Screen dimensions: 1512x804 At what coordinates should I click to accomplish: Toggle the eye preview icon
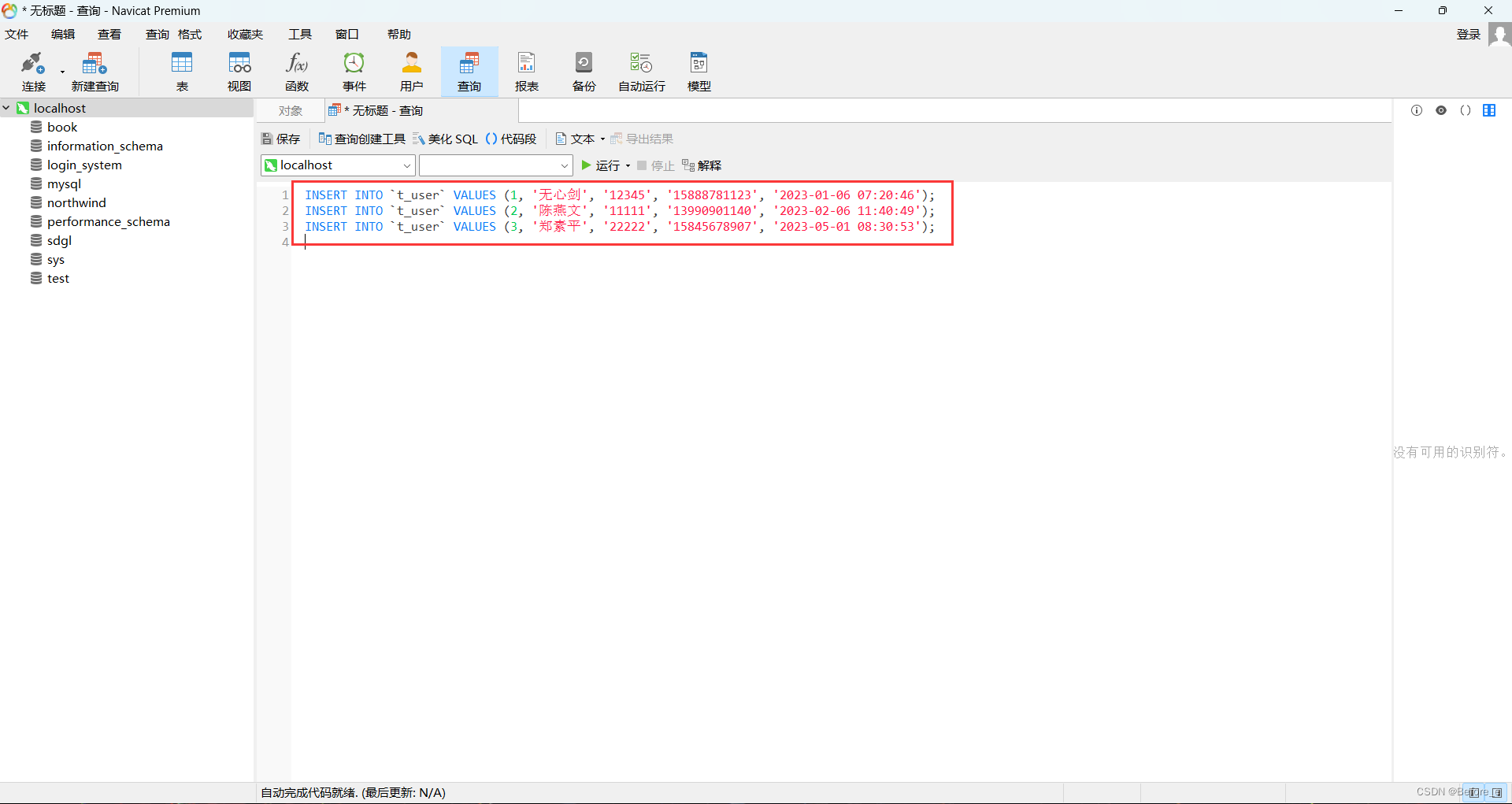[1442, 110]
